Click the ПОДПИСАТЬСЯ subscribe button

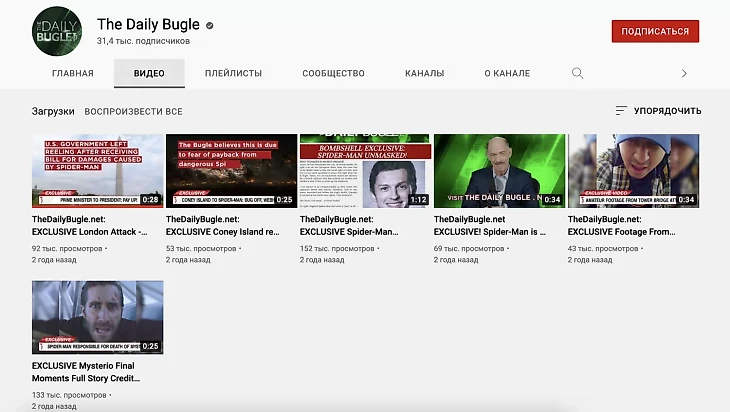655,31
